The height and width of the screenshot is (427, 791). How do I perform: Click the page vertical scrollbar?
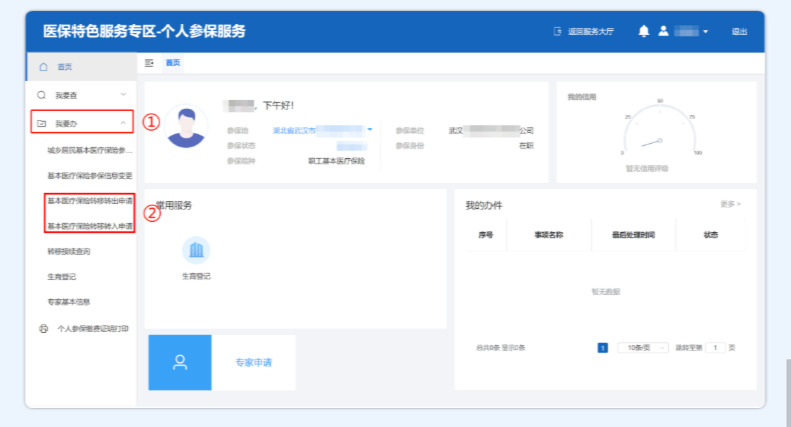click(x=788, y=393)
